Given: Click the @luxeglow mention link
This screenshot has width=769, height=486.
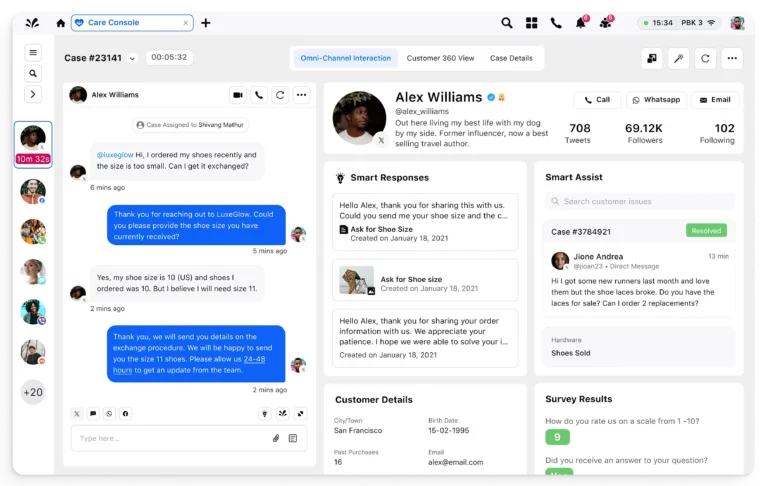Looking at the screenshot, I should [x=115, y=155].
